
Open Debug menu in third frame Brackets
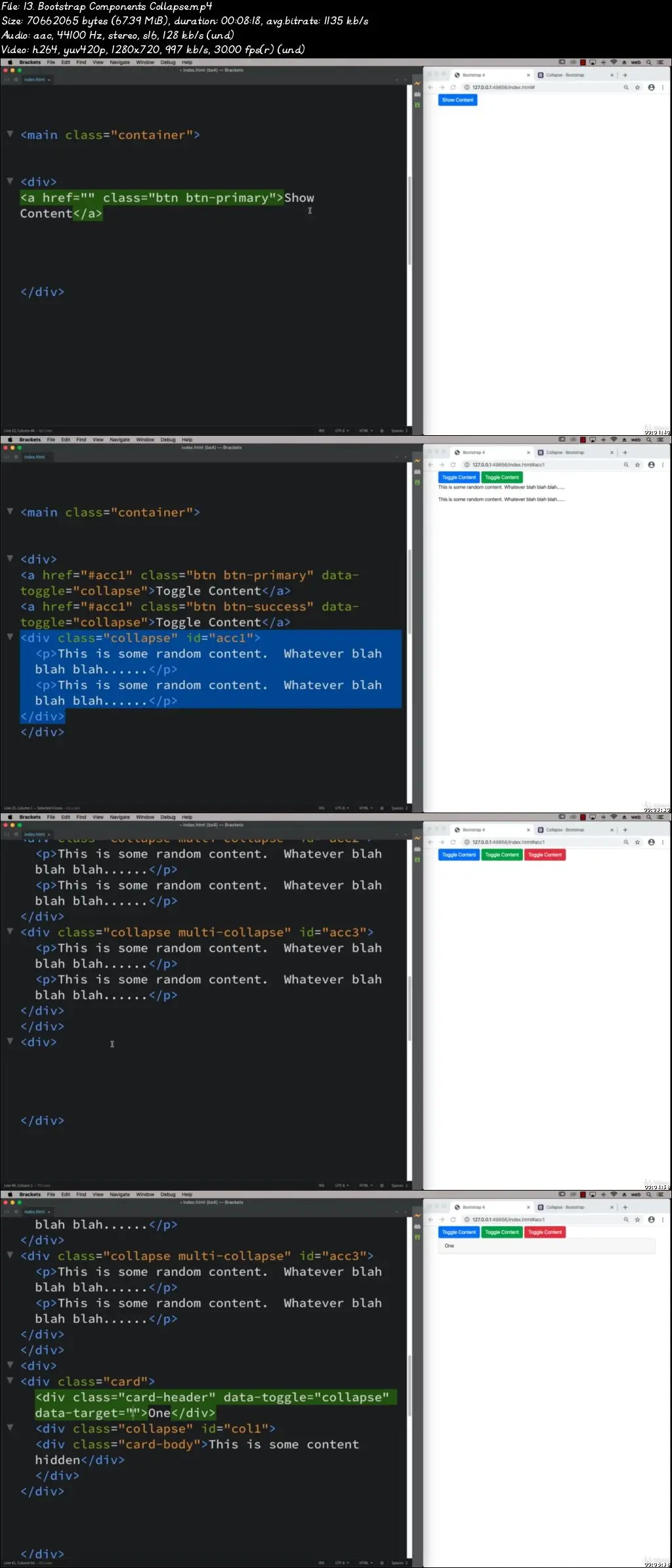[168, 817]
